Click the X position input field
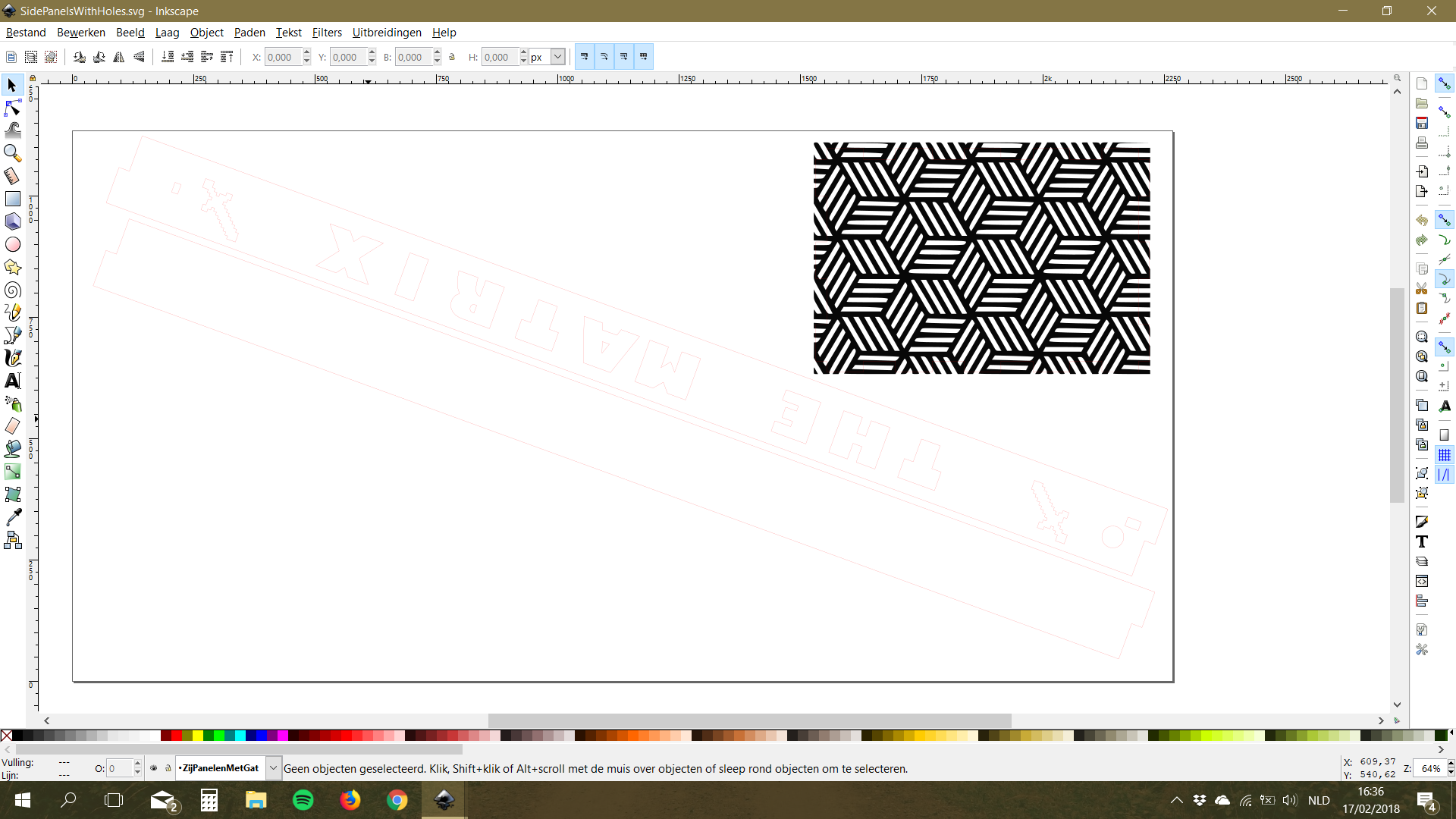The height and width of the screenshot is (819, 1456). click(282, 57)
